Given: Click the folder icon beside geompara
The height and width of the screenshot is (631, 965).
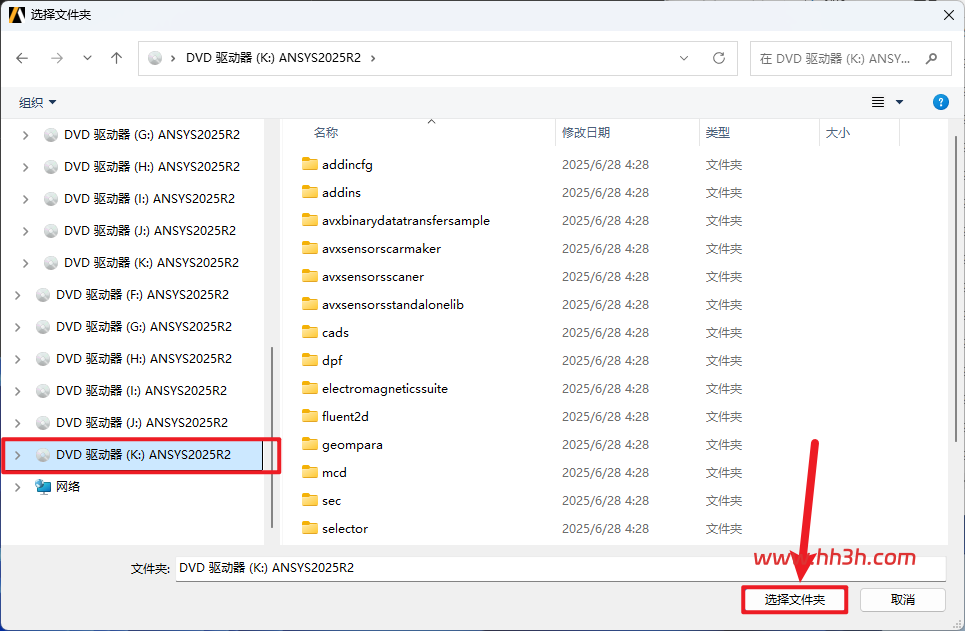Looking at the screenshot, I should point(310,444).
